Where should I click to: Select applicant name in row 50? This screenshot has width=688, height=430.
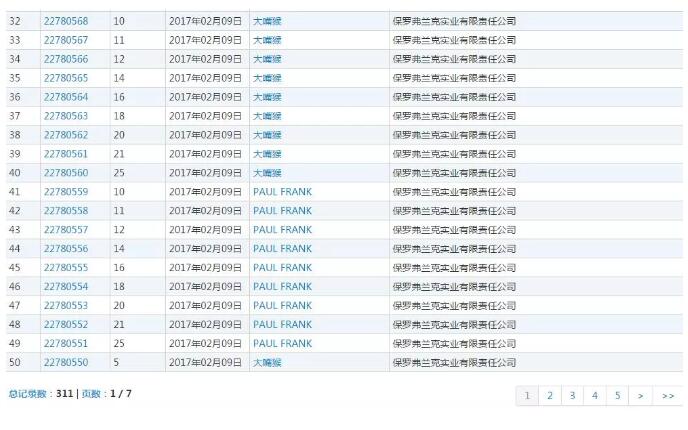(x=454, y=362)
